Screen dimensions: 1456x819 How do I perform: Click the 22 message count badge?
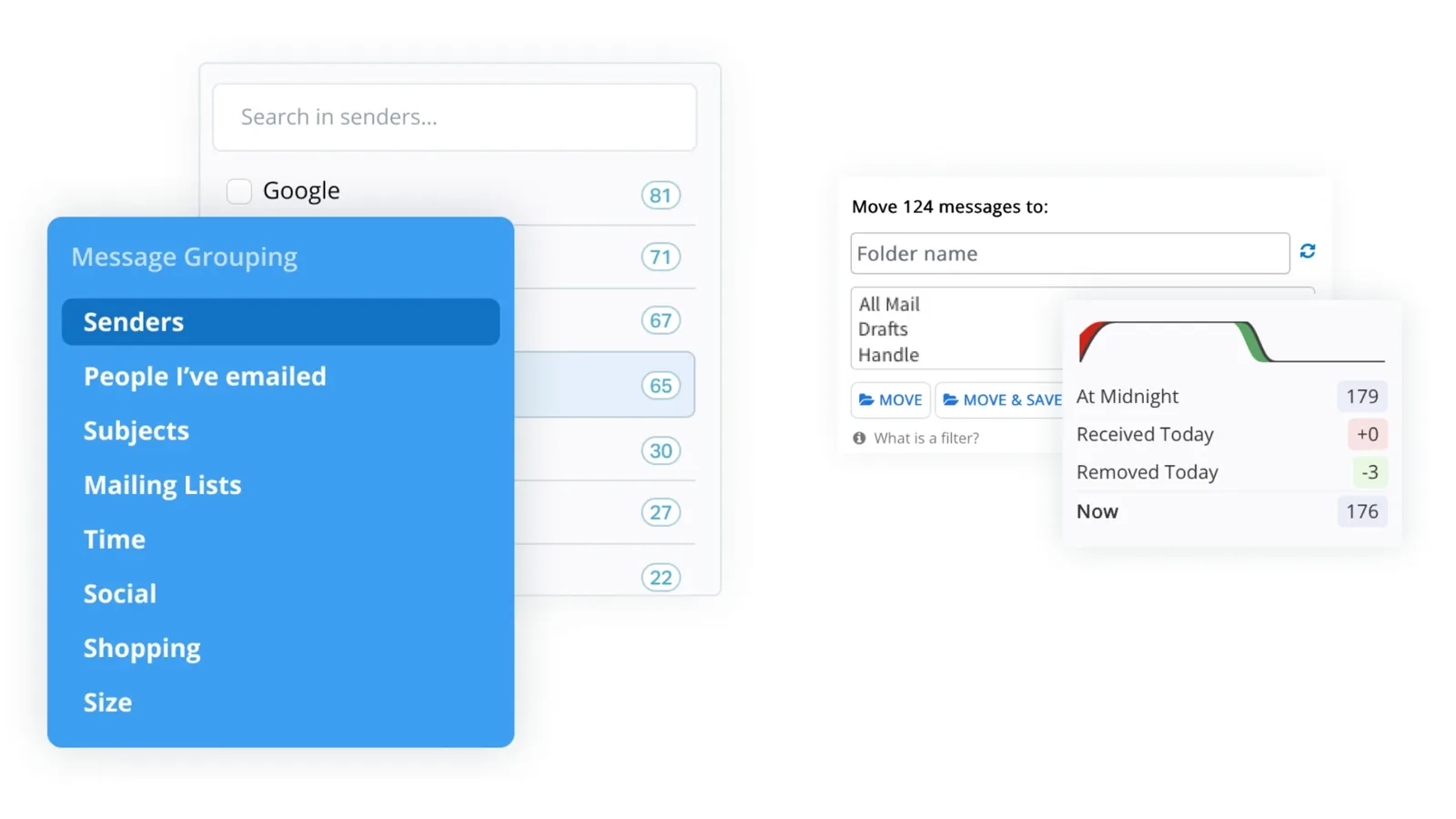[661, 577]
